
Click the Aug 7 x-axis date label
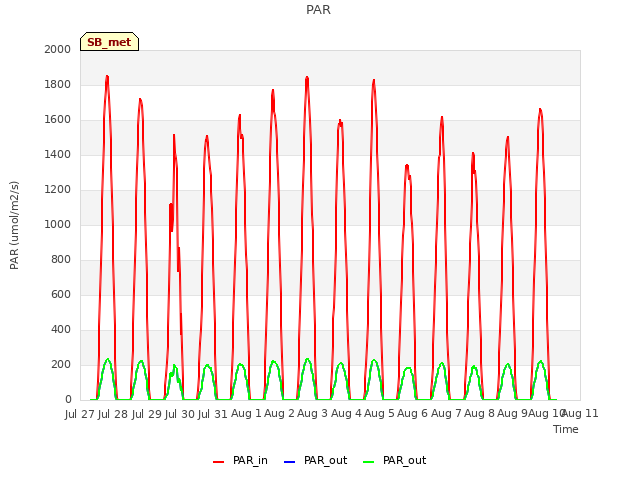click(x=446, y=413)
